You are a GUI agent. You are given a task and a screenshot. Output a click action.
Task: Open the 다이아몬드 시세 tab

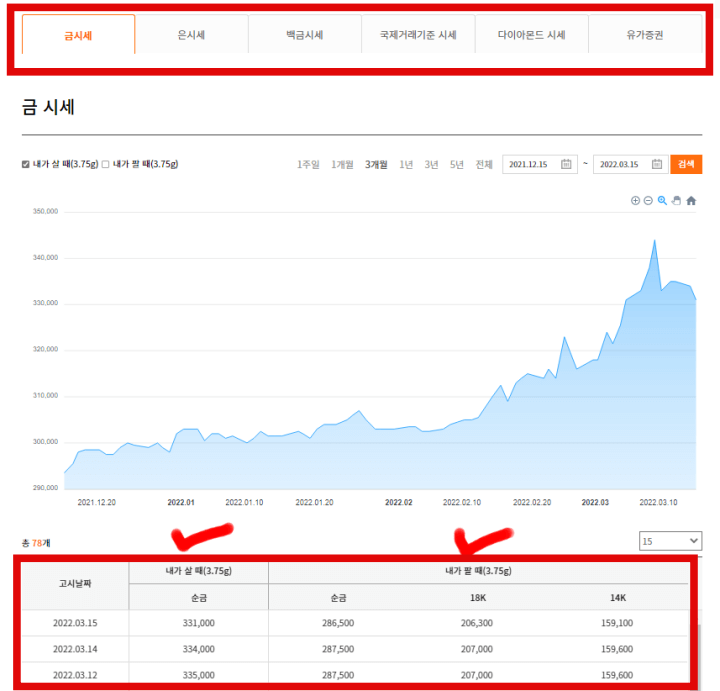[x=532, y=34]
